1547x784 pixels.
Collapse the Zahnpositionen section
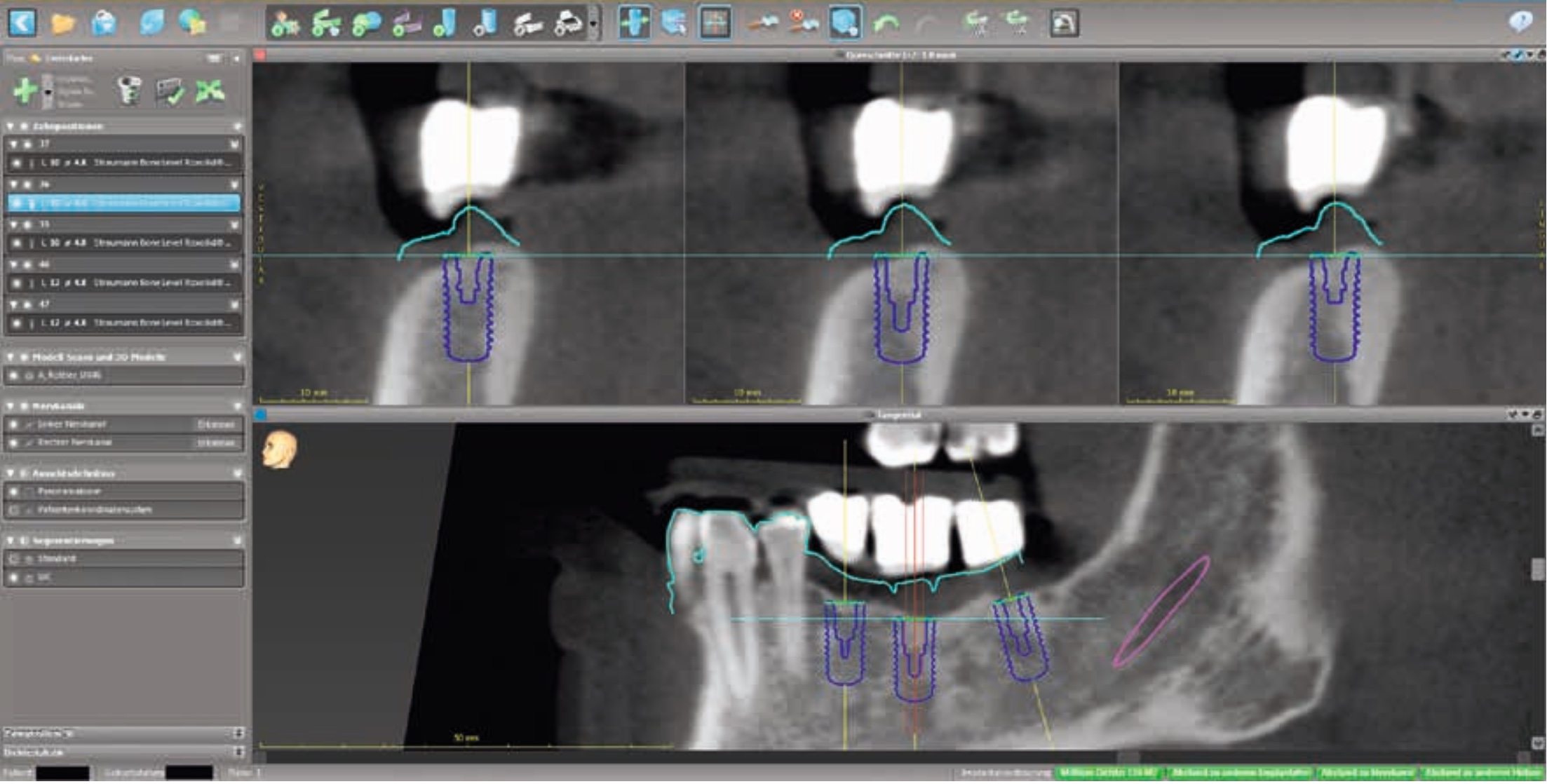pos(11,126)
